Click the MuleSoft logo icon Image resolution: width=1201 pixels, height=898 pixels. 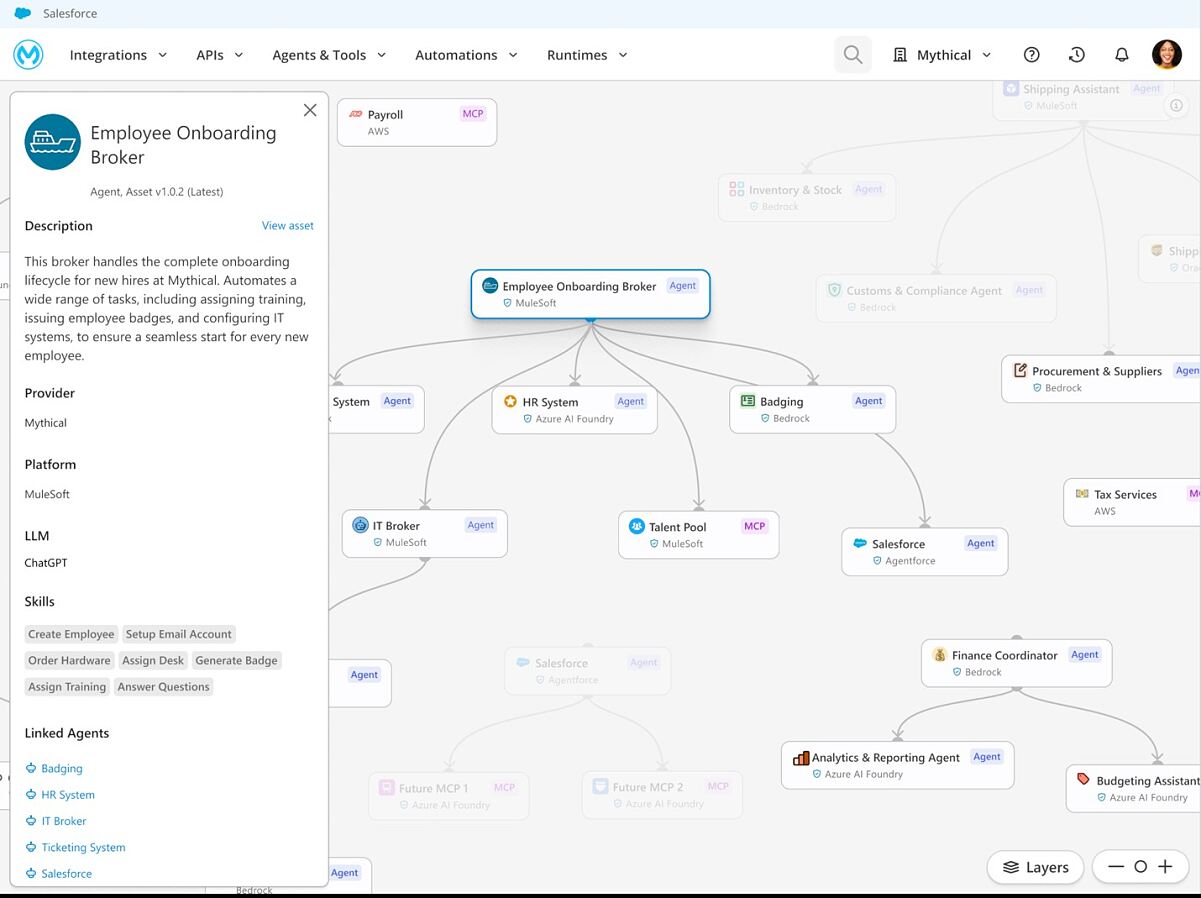pyautogui.click(x=28, y=55)
